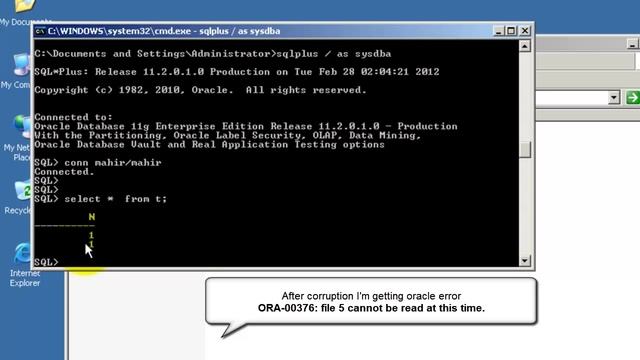Image resolution: width=640 pixels, height=360 pixels.
Task: Click the 'With the Partitioning, Oracle Label Security' line
Action: [x=227, y=136]
